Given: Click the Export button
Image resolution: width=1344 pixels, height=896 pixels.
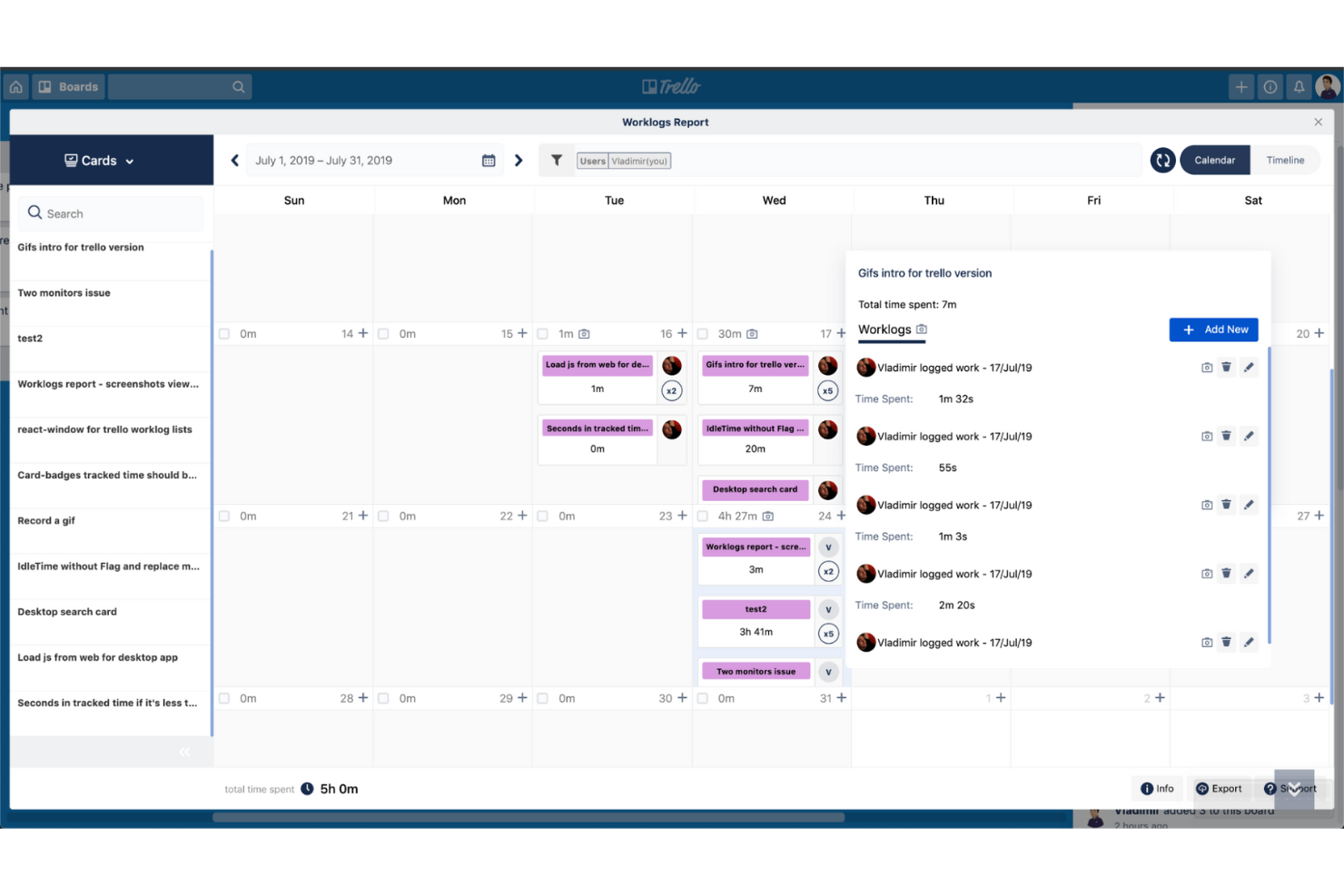Looking at the screenshot, I should [x=1219, y=789].
